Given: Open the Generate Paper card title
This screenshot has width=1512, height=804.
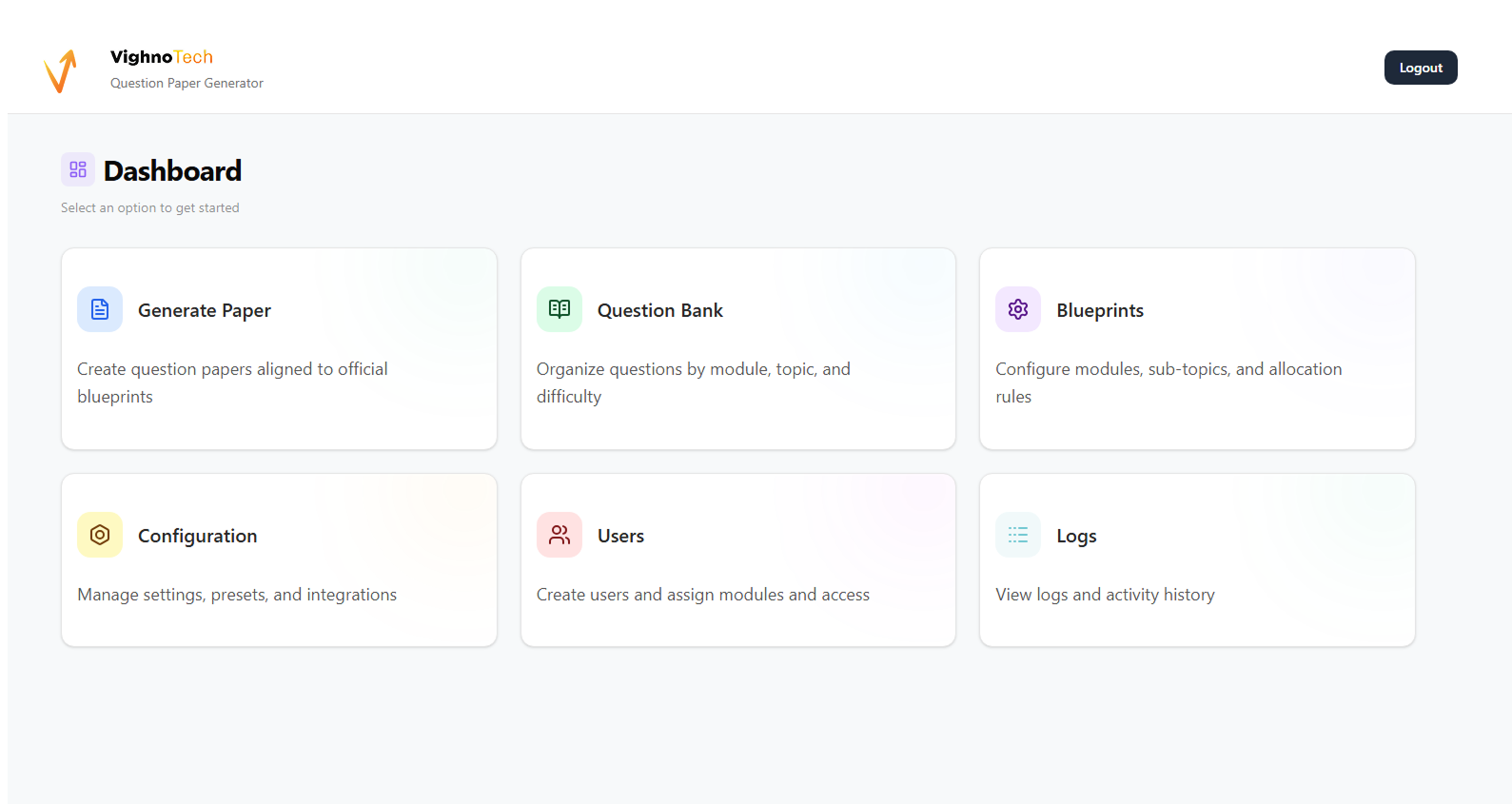Looking at the screenshot, I should point(205,310).
